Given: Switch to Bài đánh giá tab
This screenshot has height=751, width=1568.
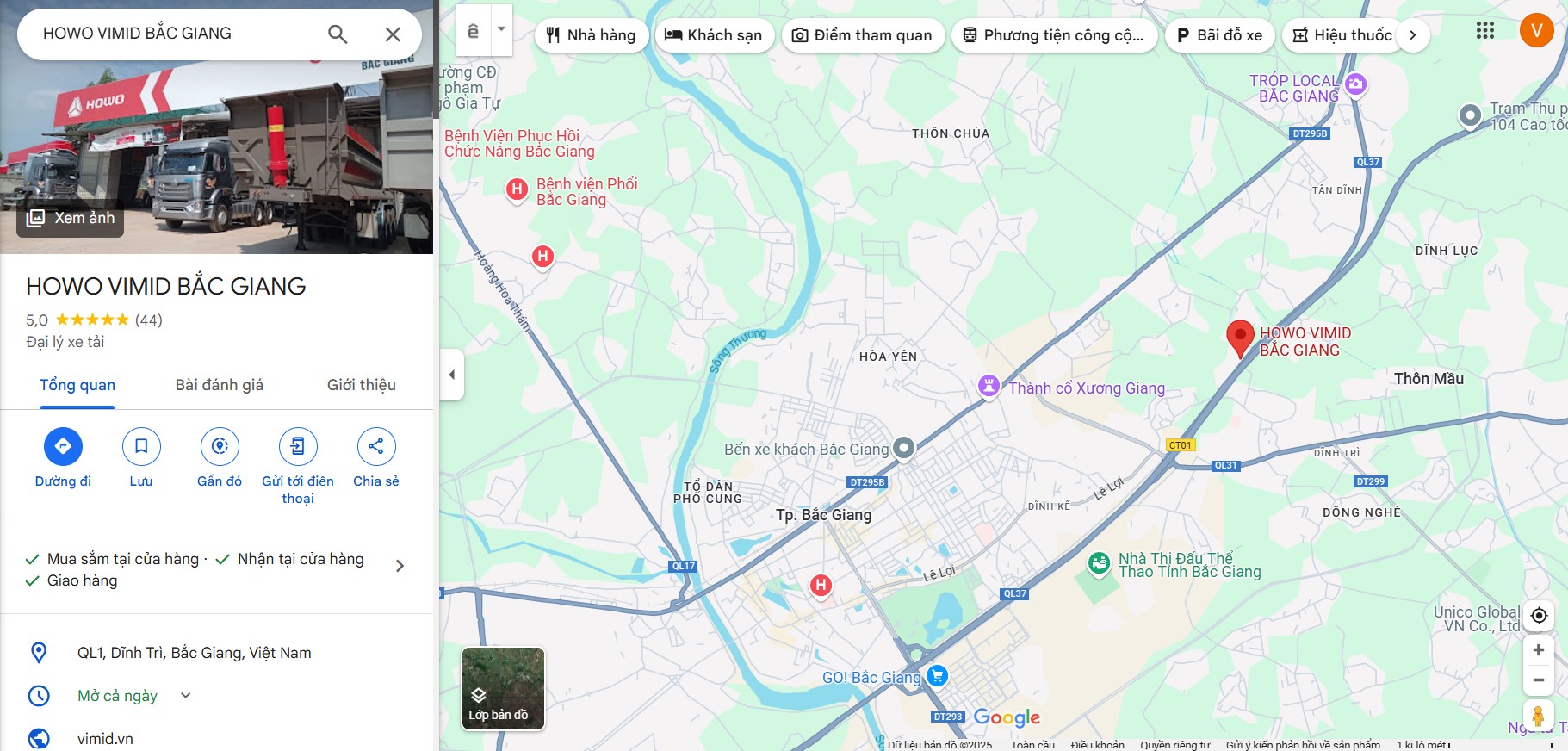Looking at the screenshot, I should point(220,385).
